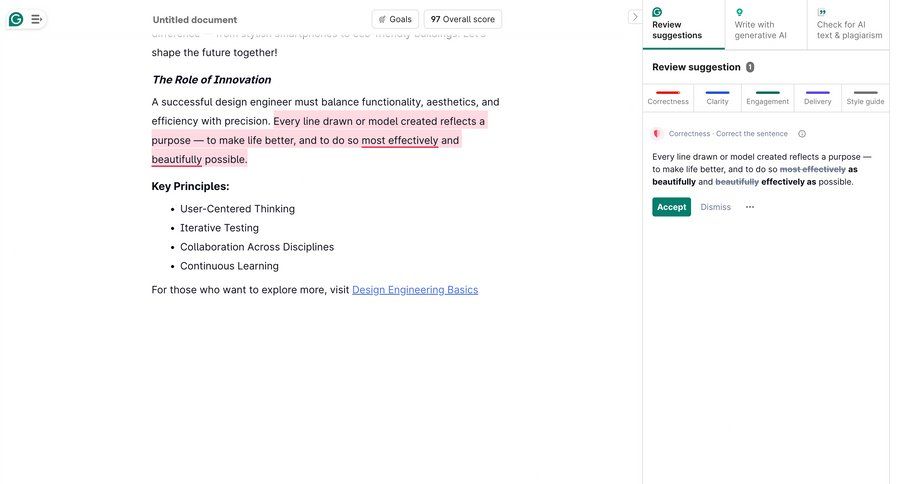Click the info icon beside Correct the sentence
The image size is (900, 484).
click(802, 134)
